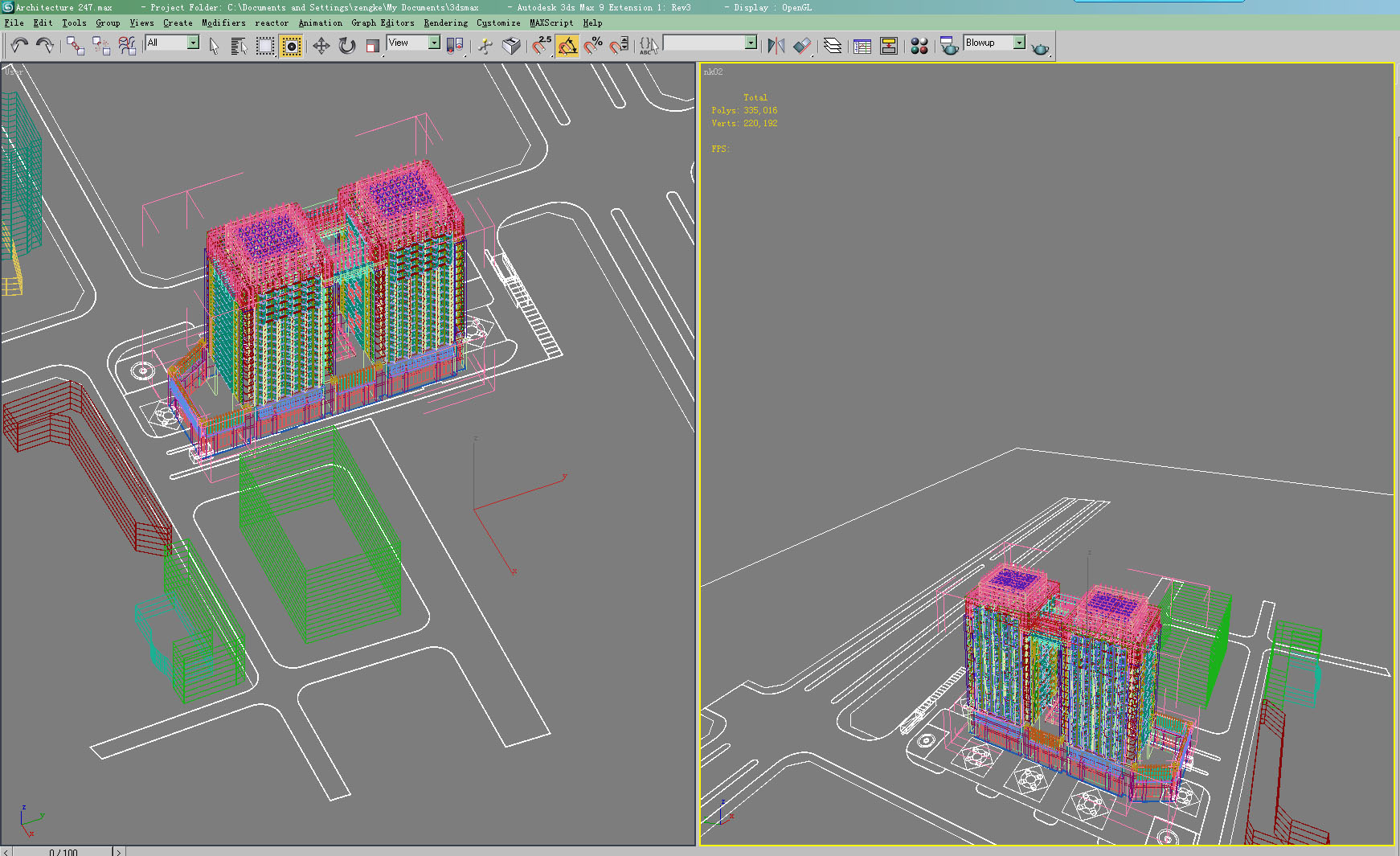Open the Select by Name dialog
Viewport: 1400px width, 856px height.
tap(239, 46)
